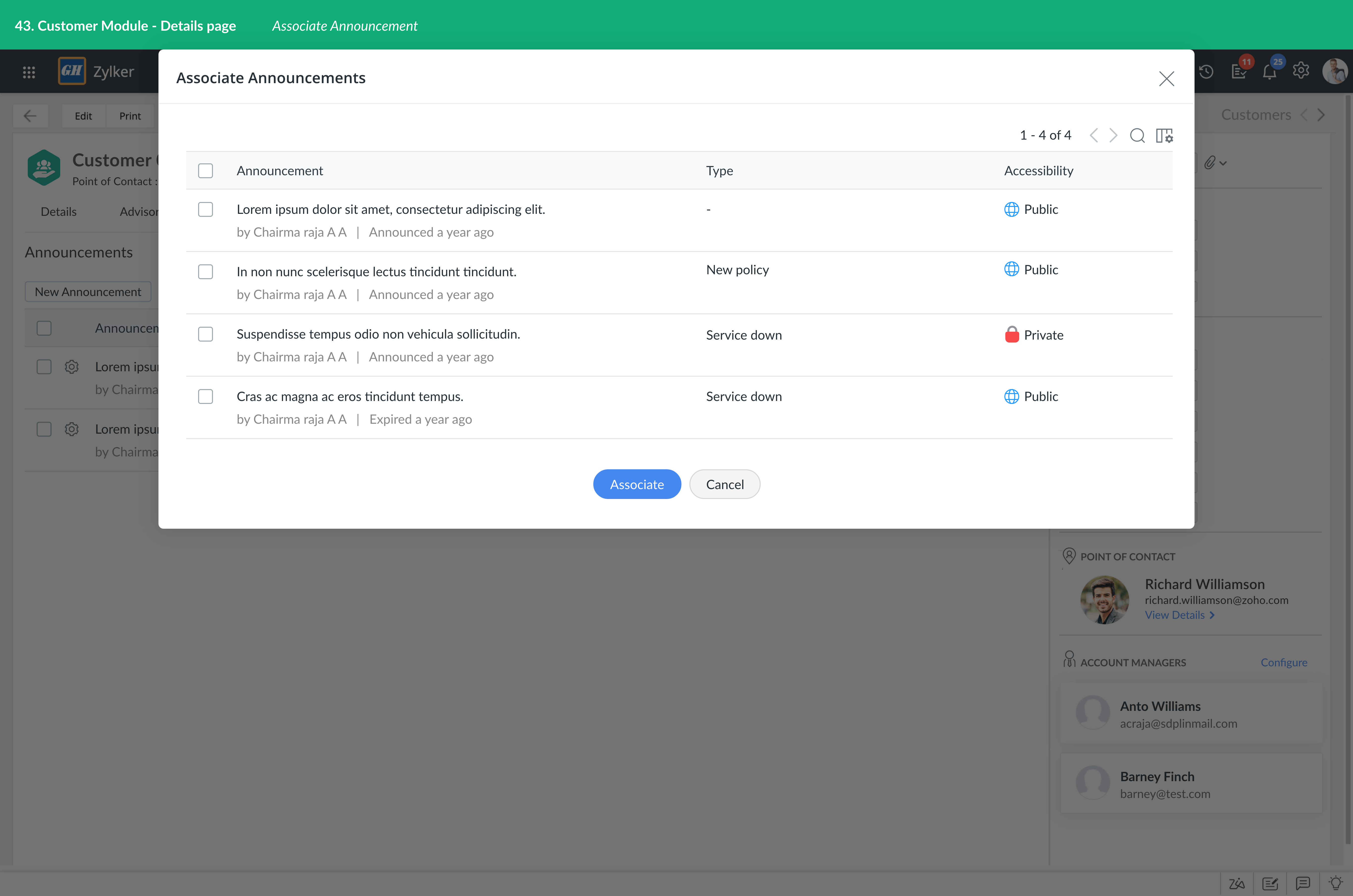Open the chat icon in the bottom bar
The image size is (1353, 896).
click(1303, 883)
